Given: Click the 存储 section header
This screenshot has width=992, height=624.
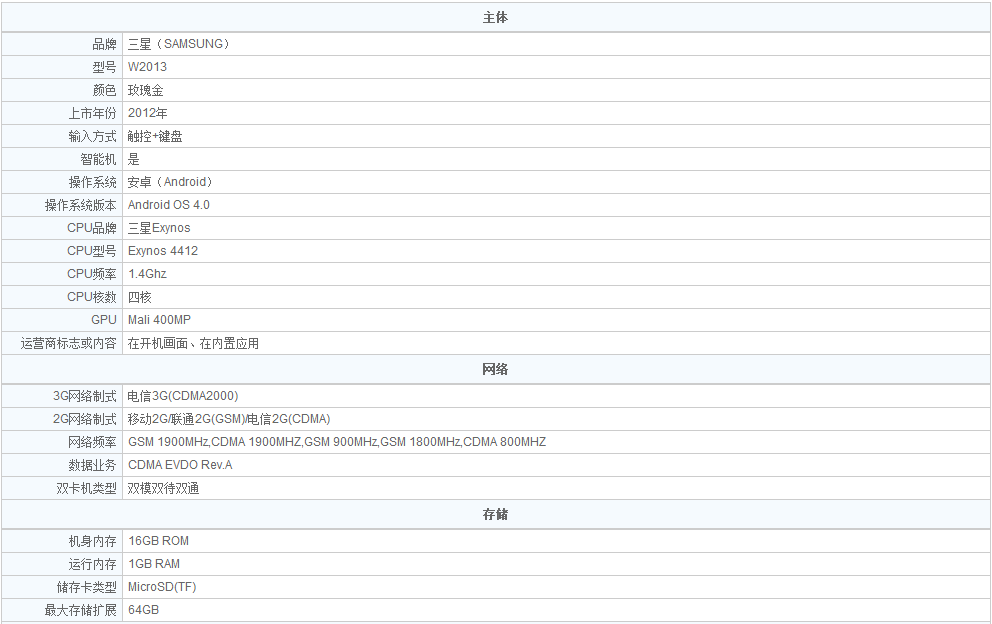Looking at the screenshot, I should pyautogui.click(x=495, y=514).
